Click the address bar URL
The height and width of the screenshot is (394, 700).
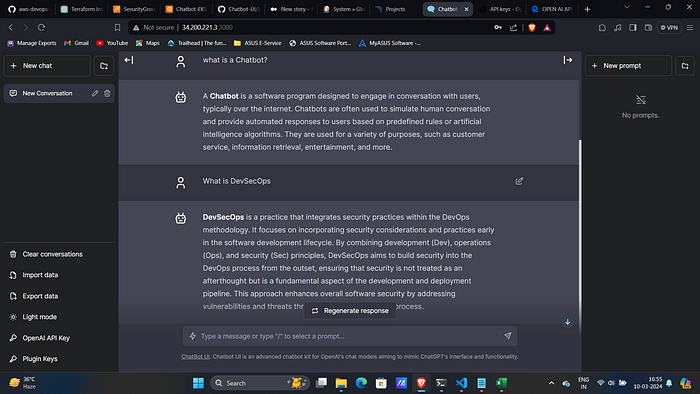(207, 28)
